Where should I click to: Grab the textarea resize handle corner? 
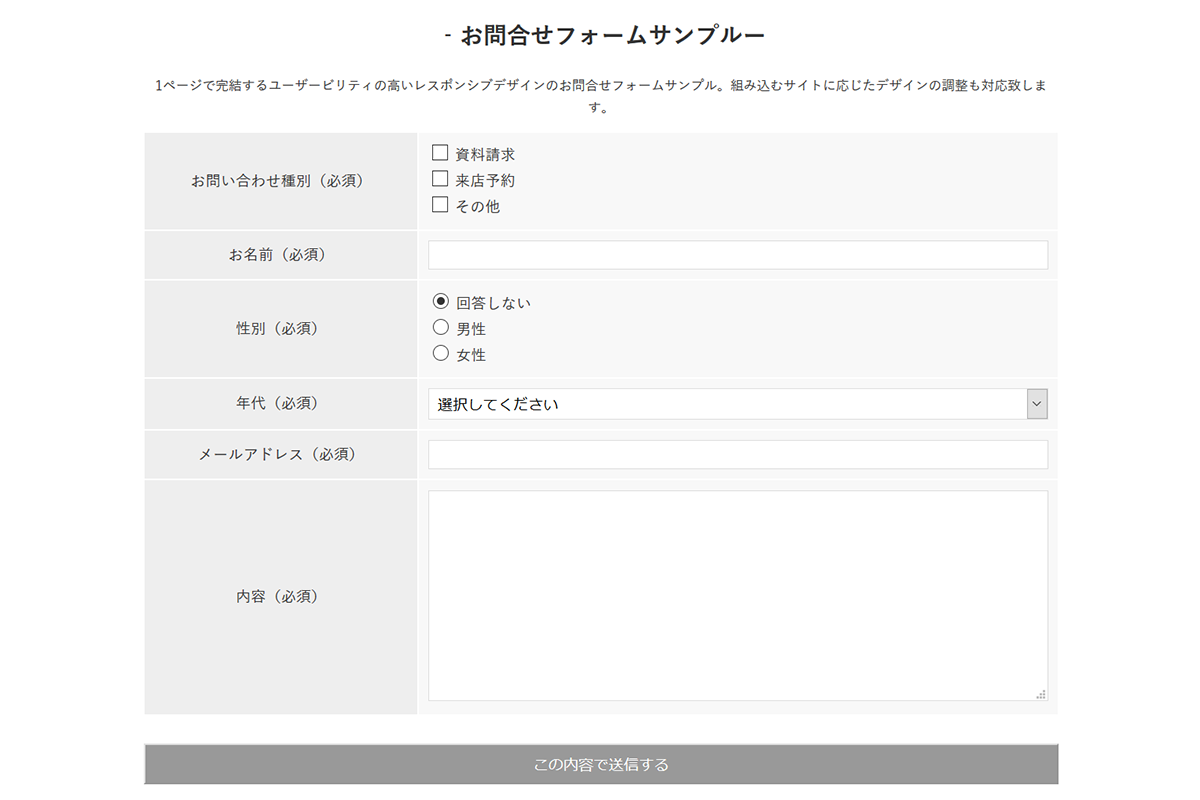coord(1041,694)
